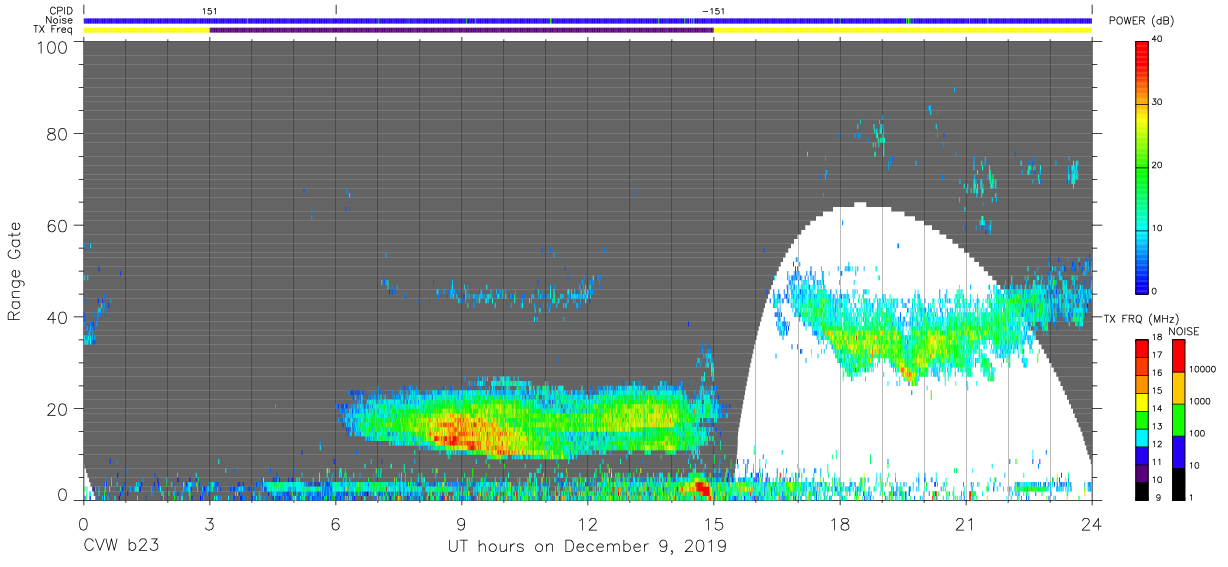The width and height of the screenshot is (1228, 567).
Task: Click the CVW b23 radar label
Action: pyautogui.click(x=120, y=547)
